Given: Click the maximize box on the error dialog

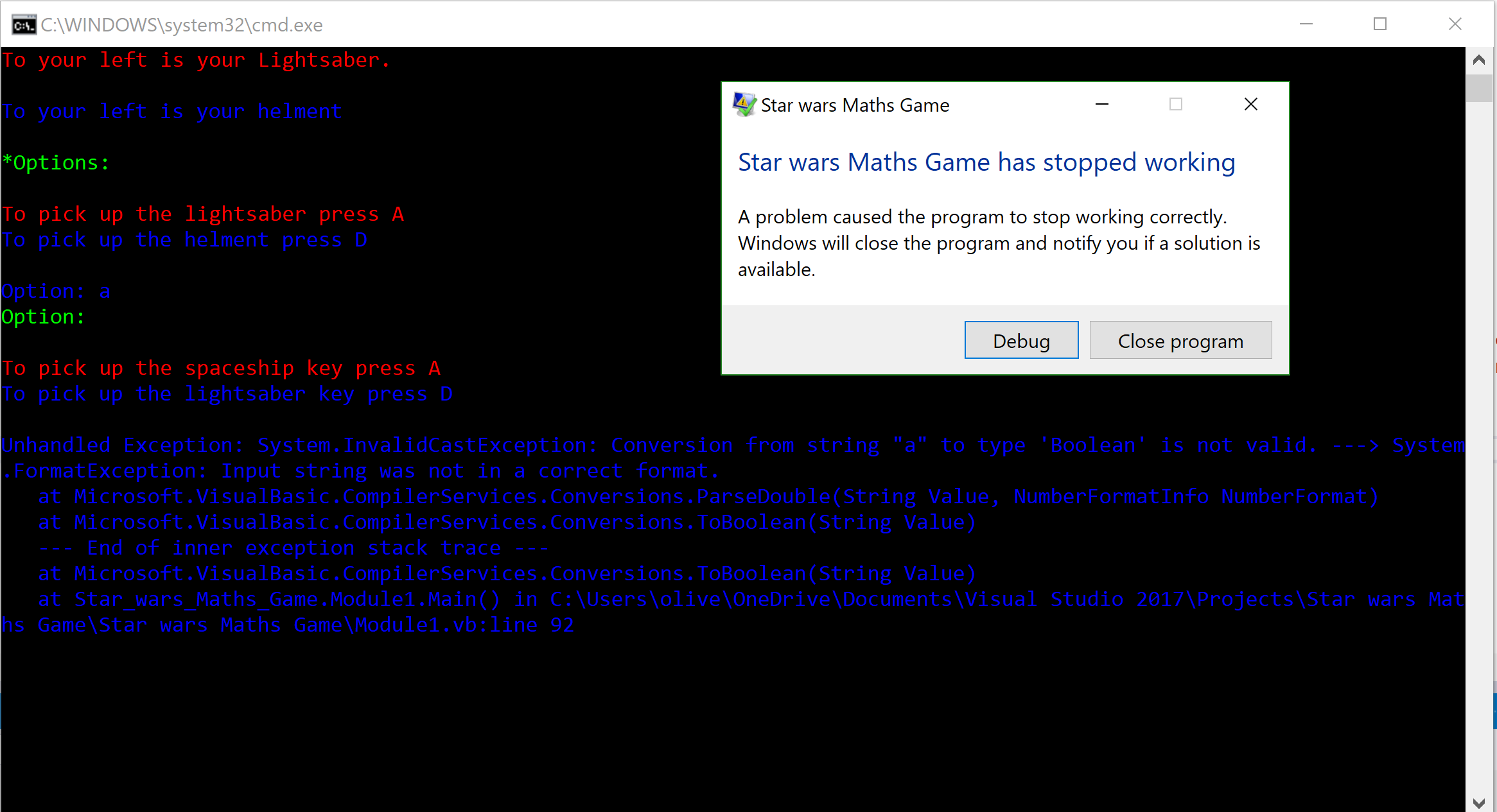Looking at the screenshot, I should coord(1176,104).
